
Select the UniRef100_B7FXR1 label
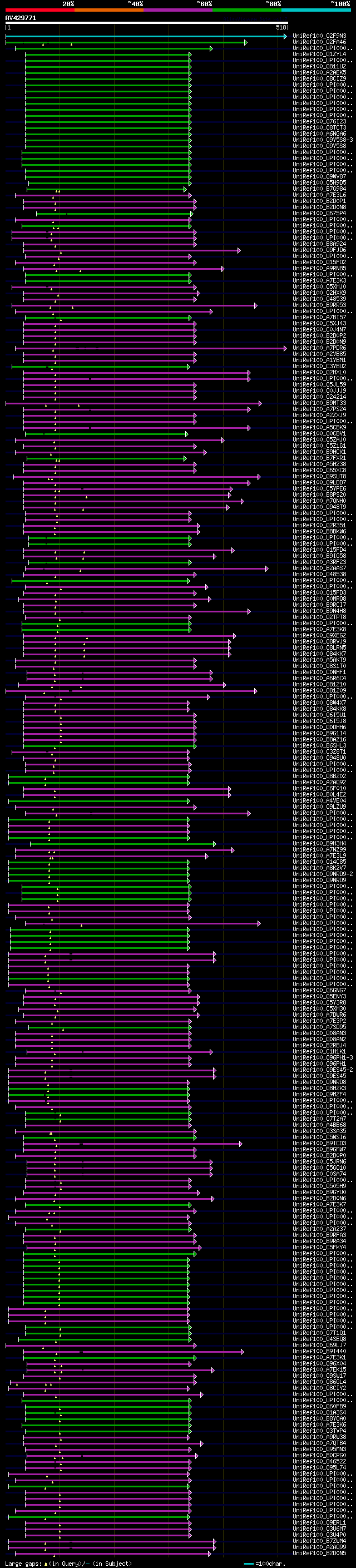[x=319, y=458]
